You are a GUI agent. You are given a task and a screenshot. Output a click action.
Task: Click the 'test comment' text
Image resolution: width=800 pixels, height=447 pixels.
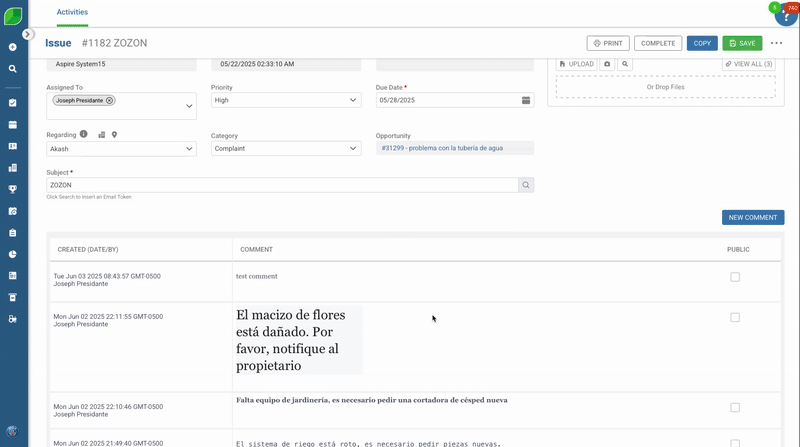(257, 276)
